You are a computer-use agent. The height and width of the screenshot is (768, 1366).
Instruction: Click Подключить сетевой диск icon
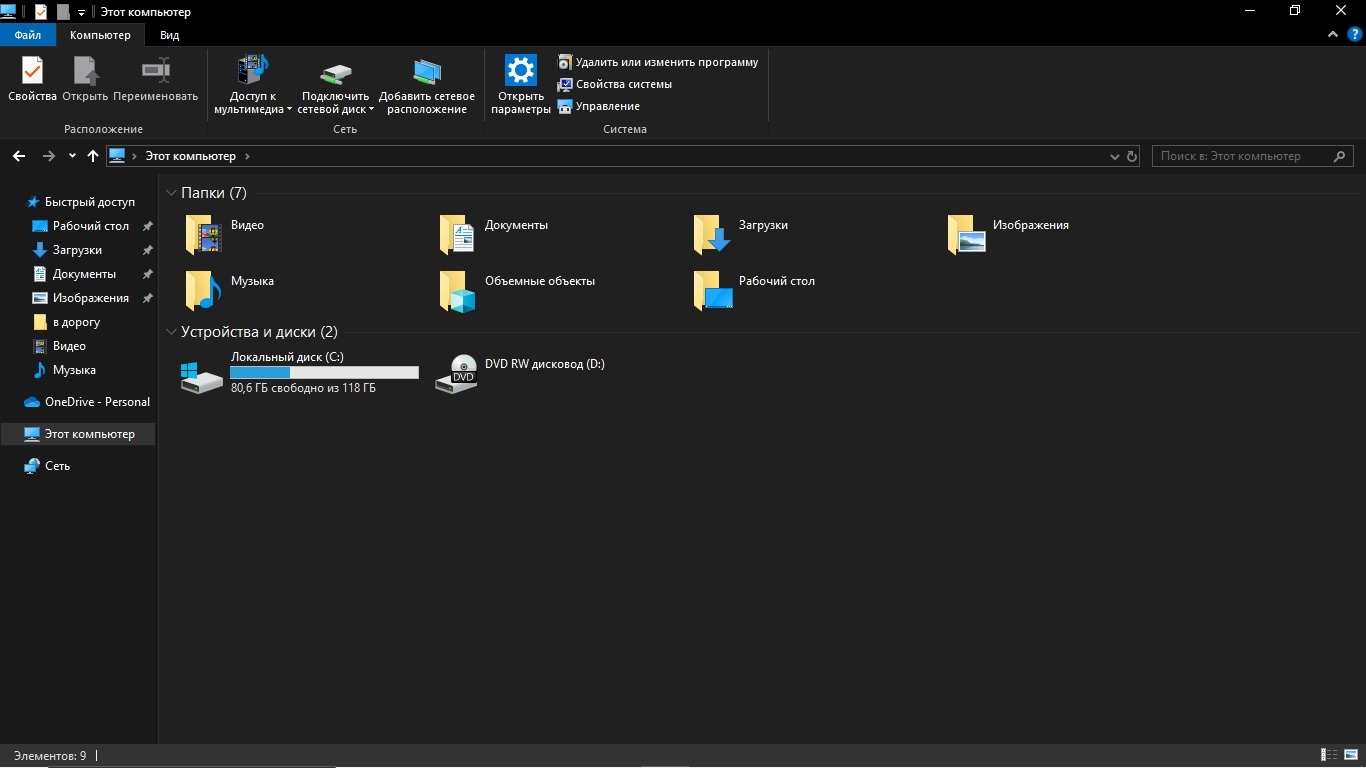pos(336,74)
